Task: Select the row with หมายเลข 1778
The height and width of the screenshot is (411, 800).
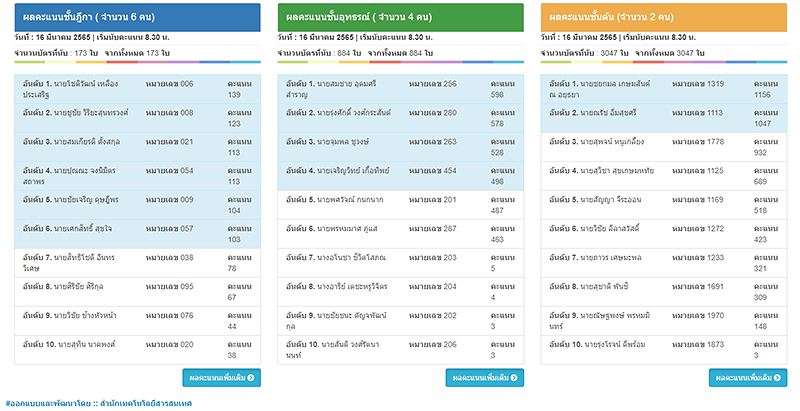Action: pos(663,147)
